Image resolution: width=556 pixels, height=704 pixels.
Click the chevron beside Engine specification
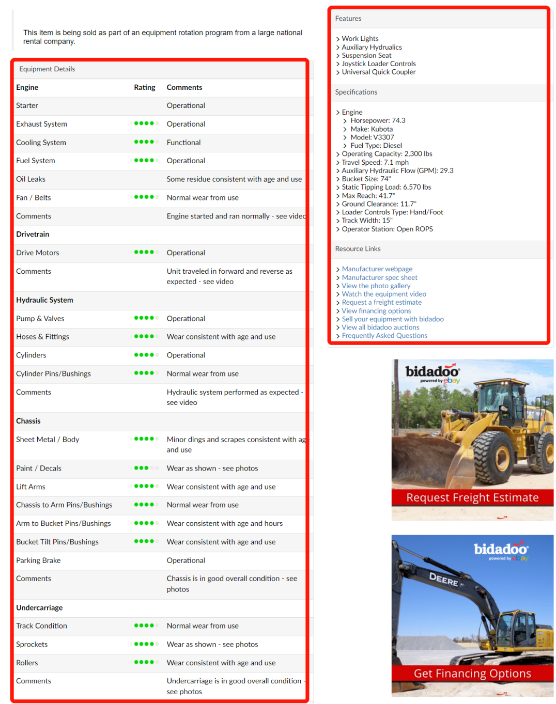(338, 113)
